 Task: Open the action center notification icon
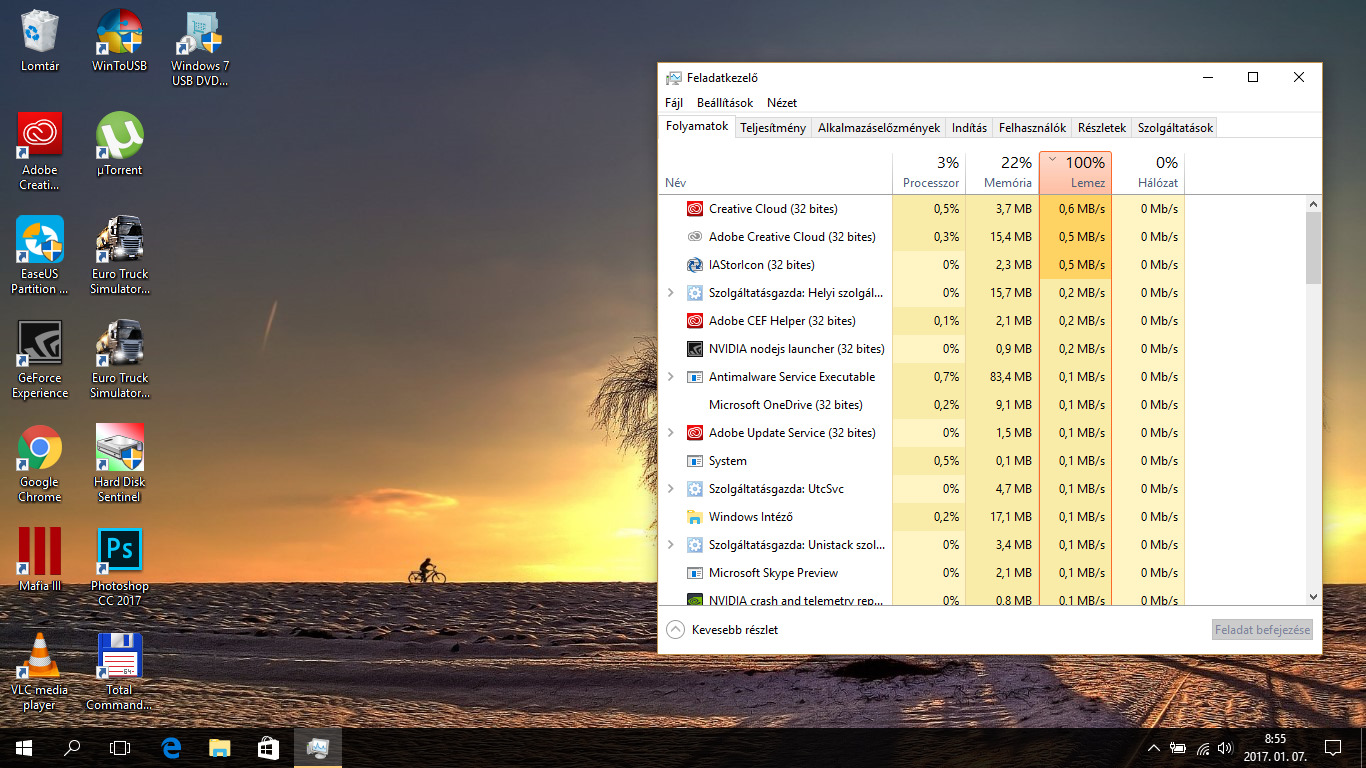pyautogui.click(x=1332, y=747)
